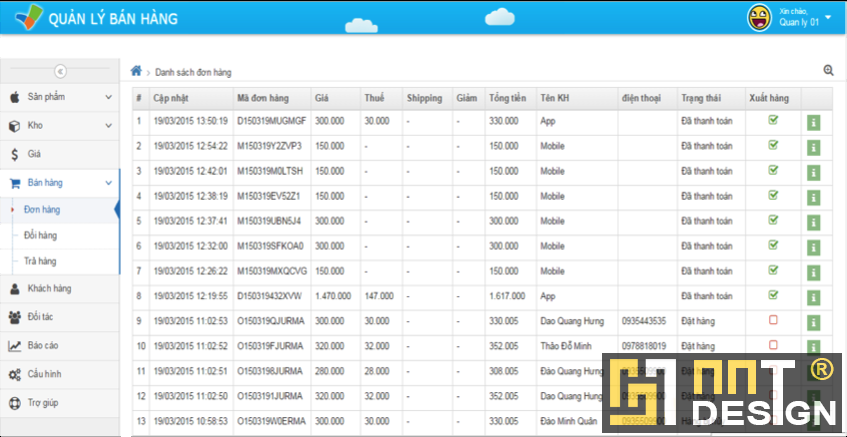This screenshot has height=437, width=847.
Task: Click the Sản phẩm apple icon
Action: (x=15, y=97)
